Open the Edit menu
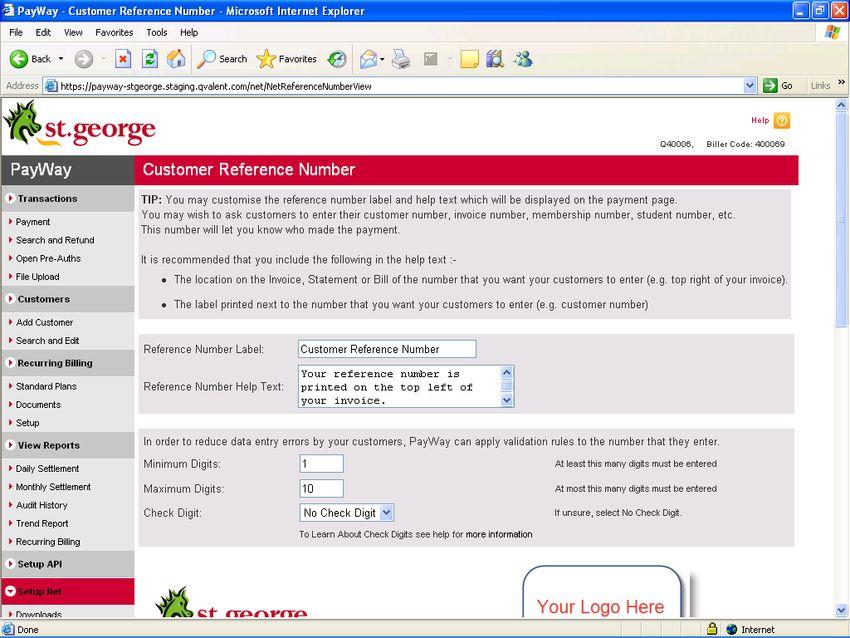Screen dimensions: 850x638 click(43, 32)
